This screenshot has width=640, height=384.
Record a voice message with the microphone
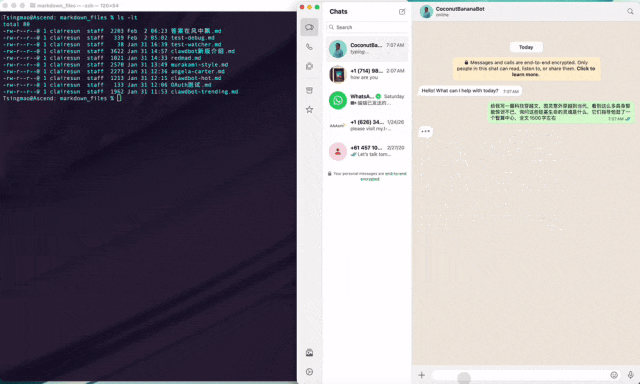pos(630,375)
